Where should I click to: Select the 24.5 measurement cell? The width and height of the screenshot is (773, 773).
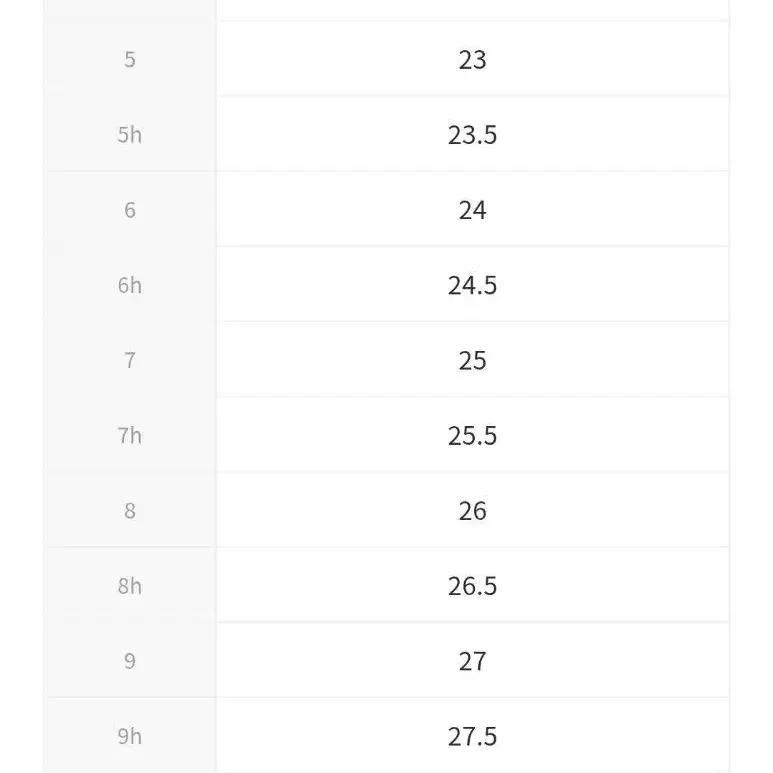point(472,285)
